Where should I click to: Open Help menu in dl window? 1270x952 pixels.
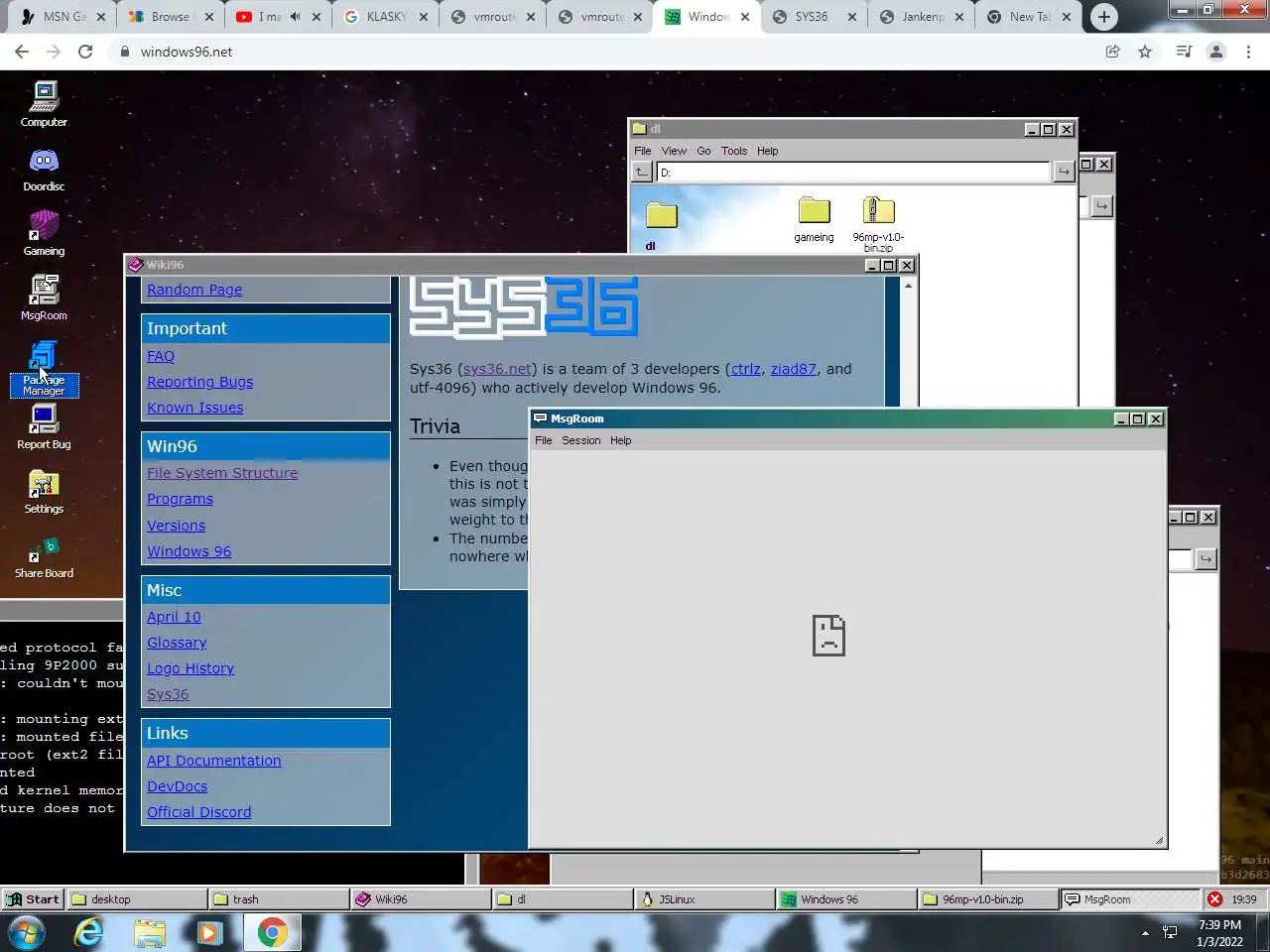(768, 151)
